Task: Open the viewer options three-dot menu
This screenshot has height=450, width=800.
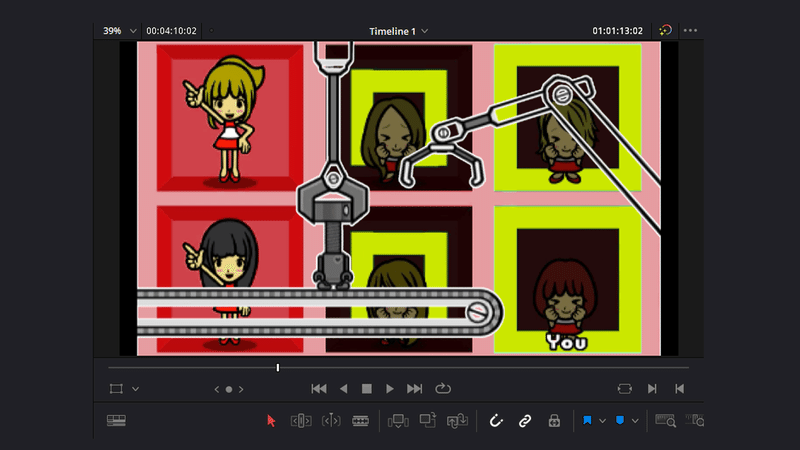Action: [x=690, y=31]
